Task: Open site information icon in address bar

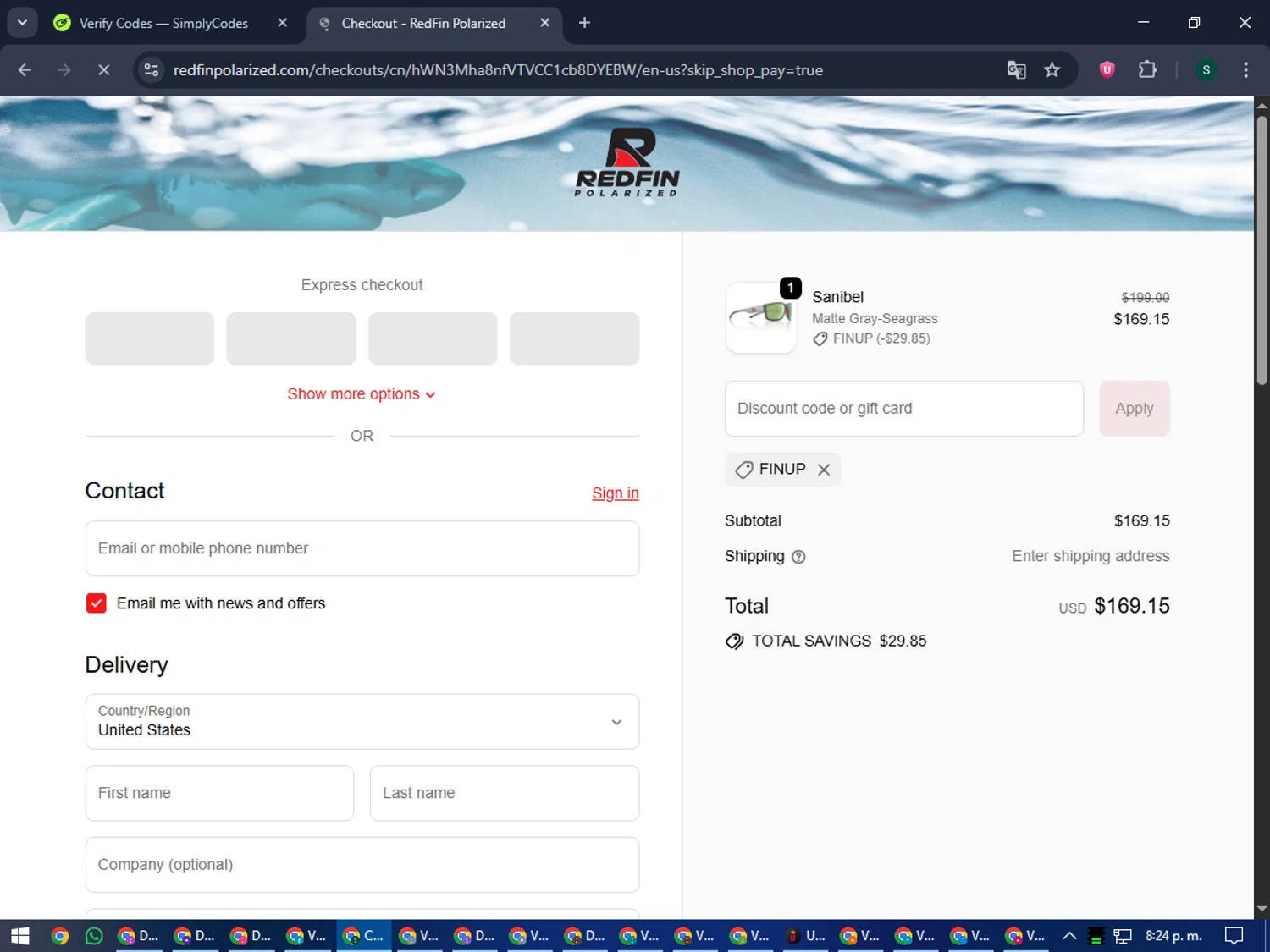Action: pos(152,70)
